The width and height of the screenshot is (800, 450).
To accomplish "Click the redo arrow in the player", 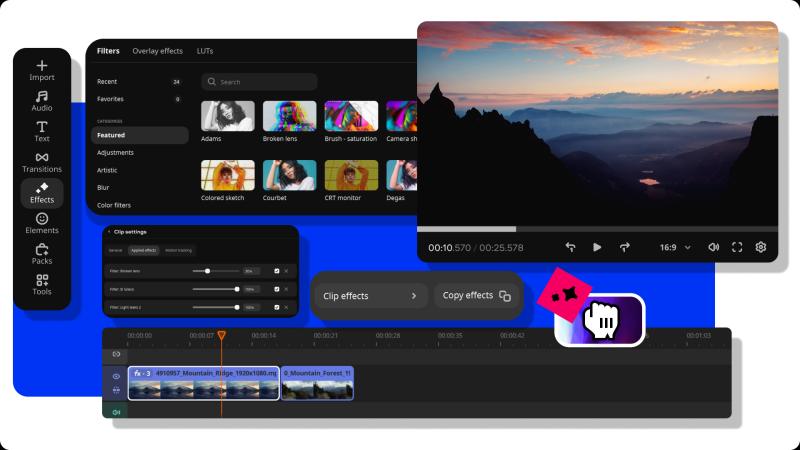I will 624,247.
